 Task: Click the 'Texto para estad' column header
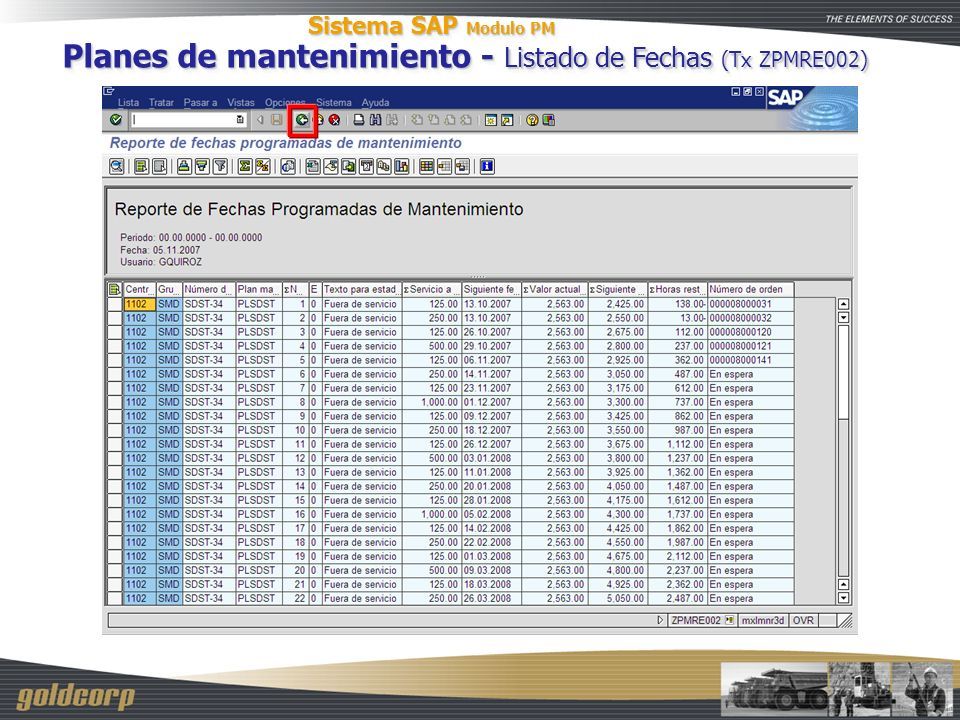point(362,289)
